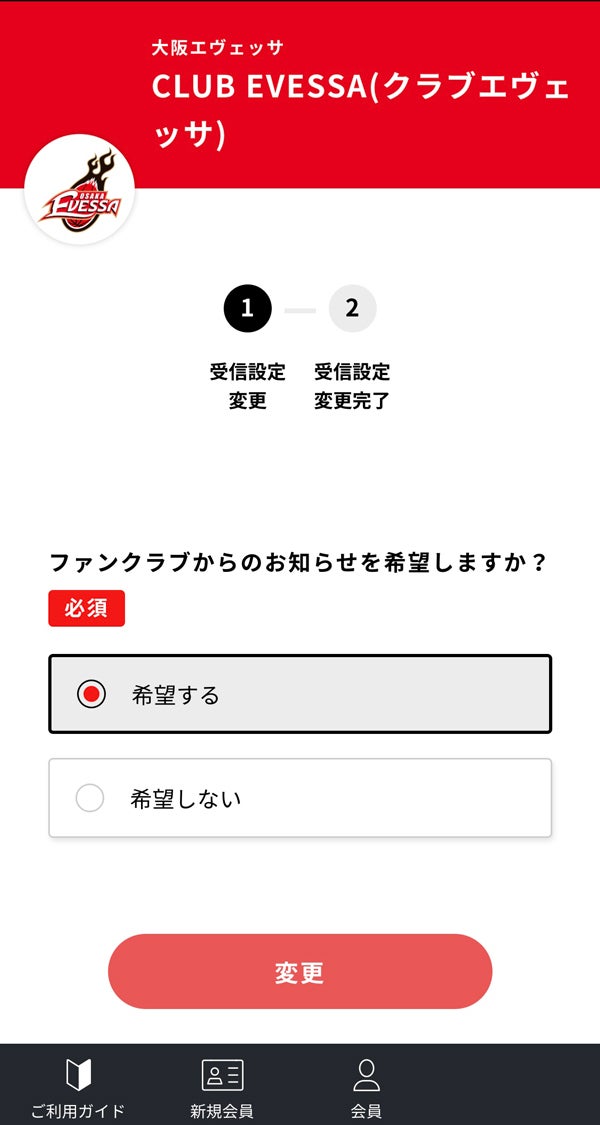The width and height of the screenshot is (600, 1125).
Task: Select the gray step 2 circle
Action: (x=352, y=309)
